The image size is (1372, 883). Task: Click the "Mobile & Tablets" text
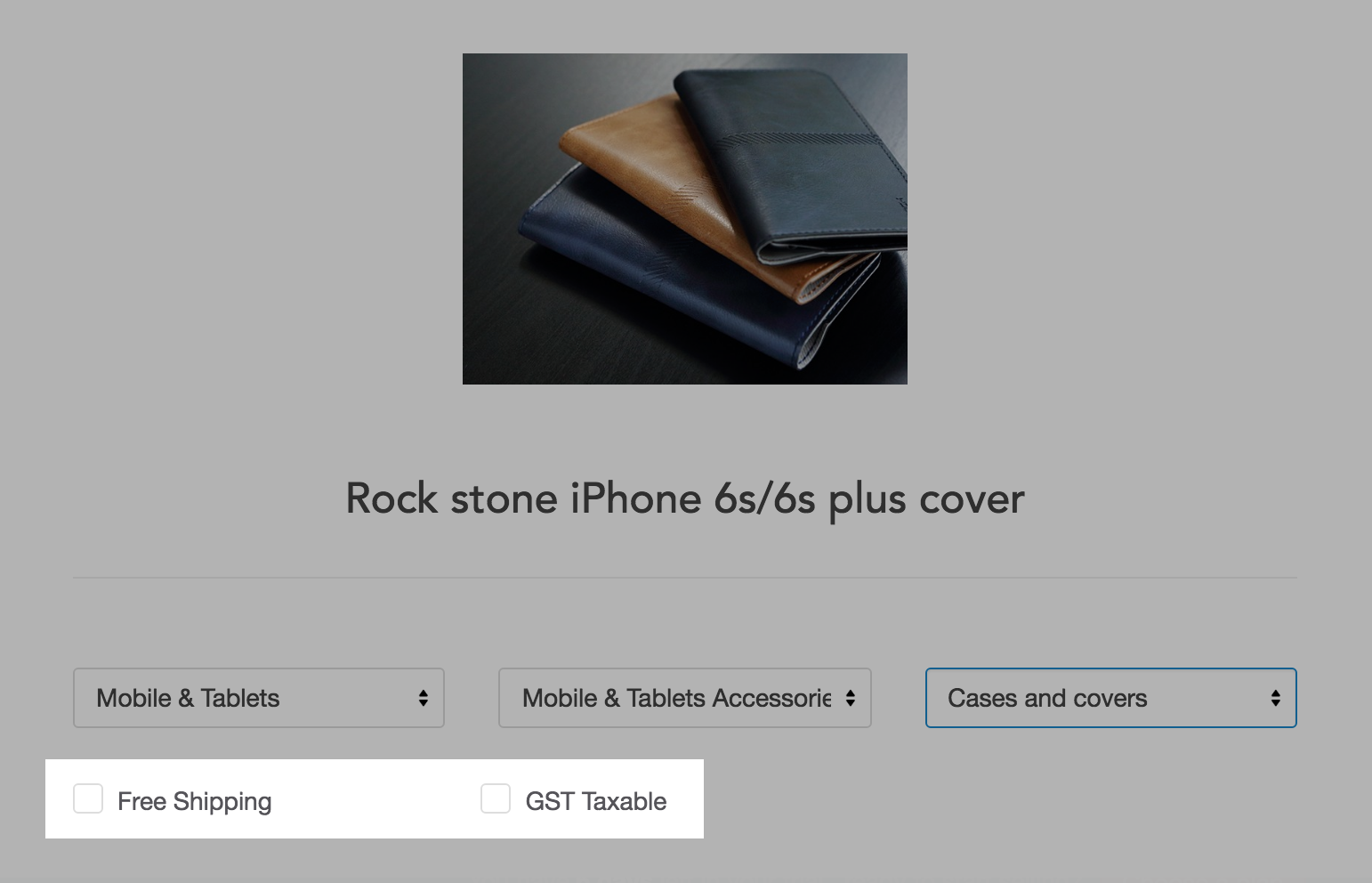point(188,698)
